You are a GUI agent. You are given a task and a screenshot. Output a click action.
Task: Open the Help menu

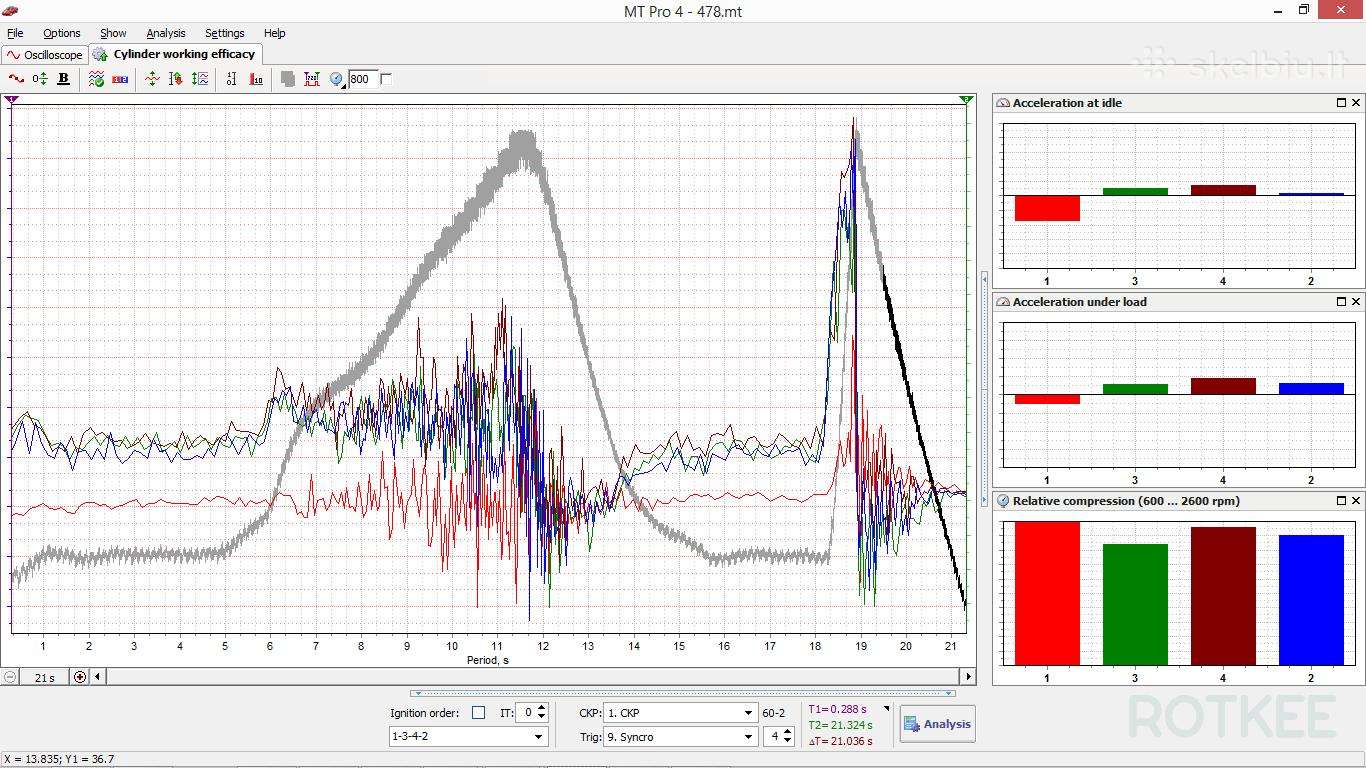[x=274, y=33]
